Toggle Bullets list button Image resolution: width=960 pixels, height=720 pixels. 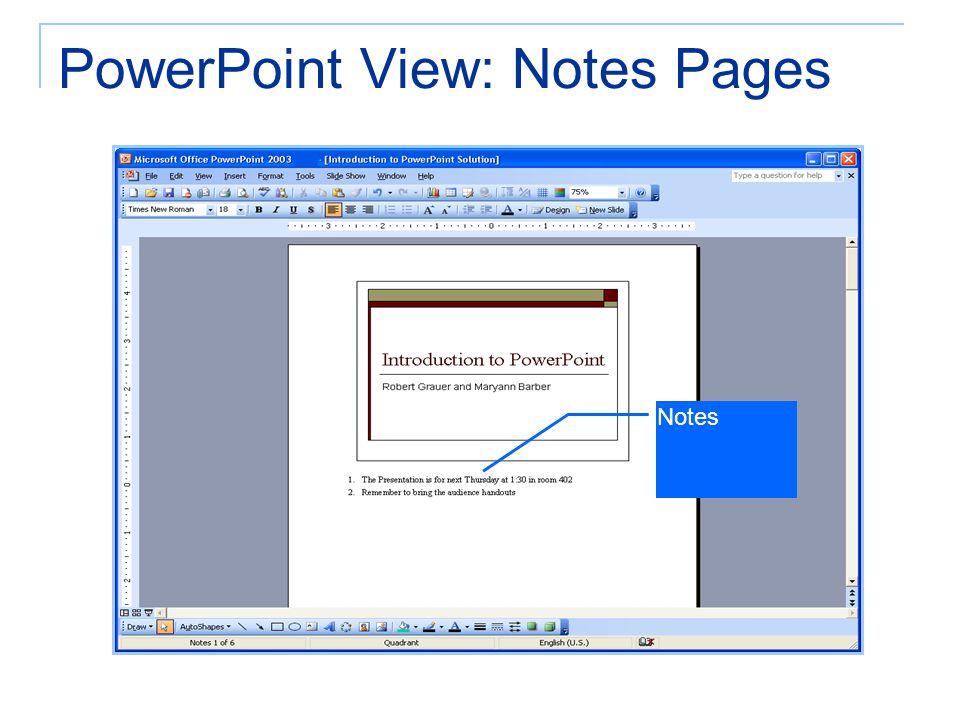[x=407, y=209]
